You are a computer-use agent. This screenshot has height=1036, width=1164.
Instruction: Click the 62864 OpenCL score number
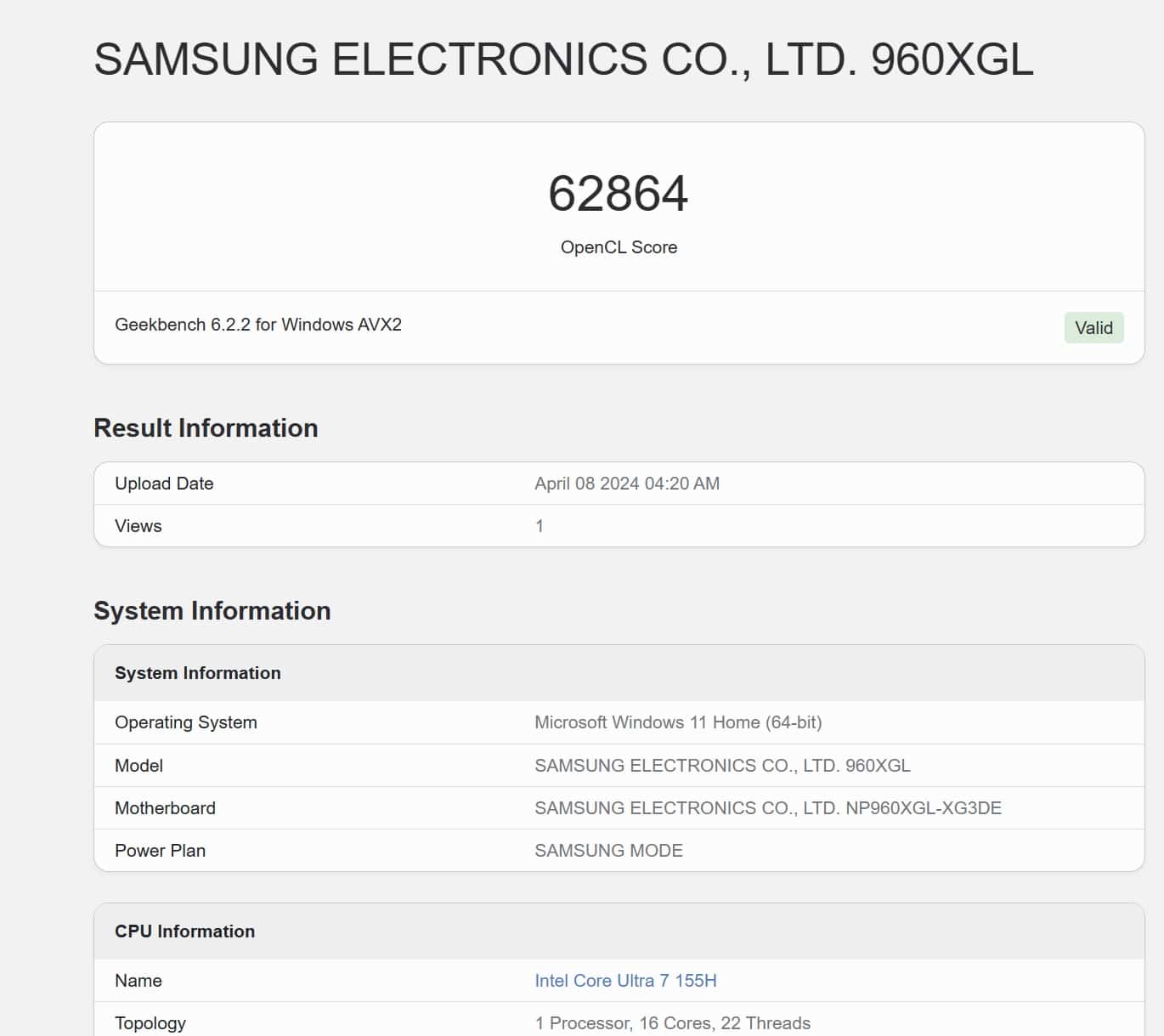pos(619,194)
